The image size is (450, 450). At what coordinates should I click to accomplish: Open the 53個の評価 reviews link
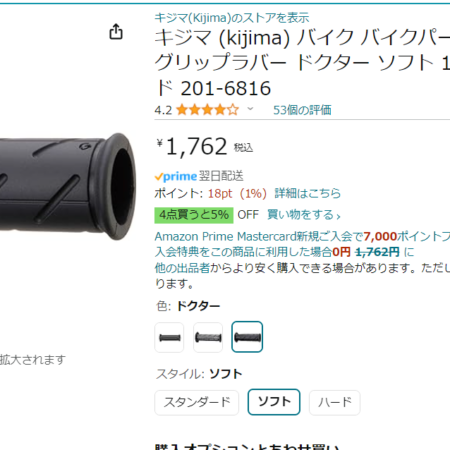[x=302, y=110]
